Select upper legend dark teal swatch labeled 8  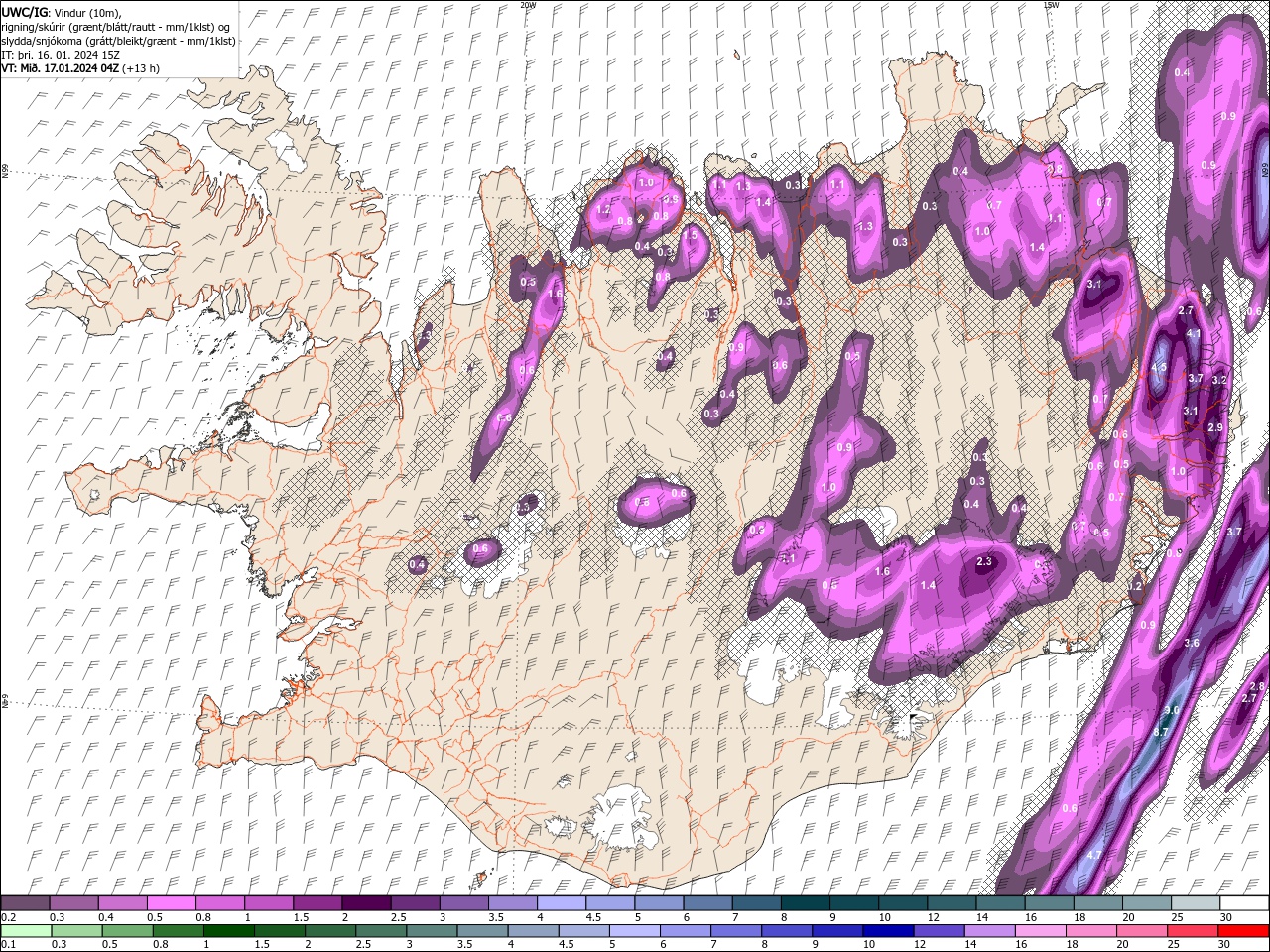tap(806, 903)
